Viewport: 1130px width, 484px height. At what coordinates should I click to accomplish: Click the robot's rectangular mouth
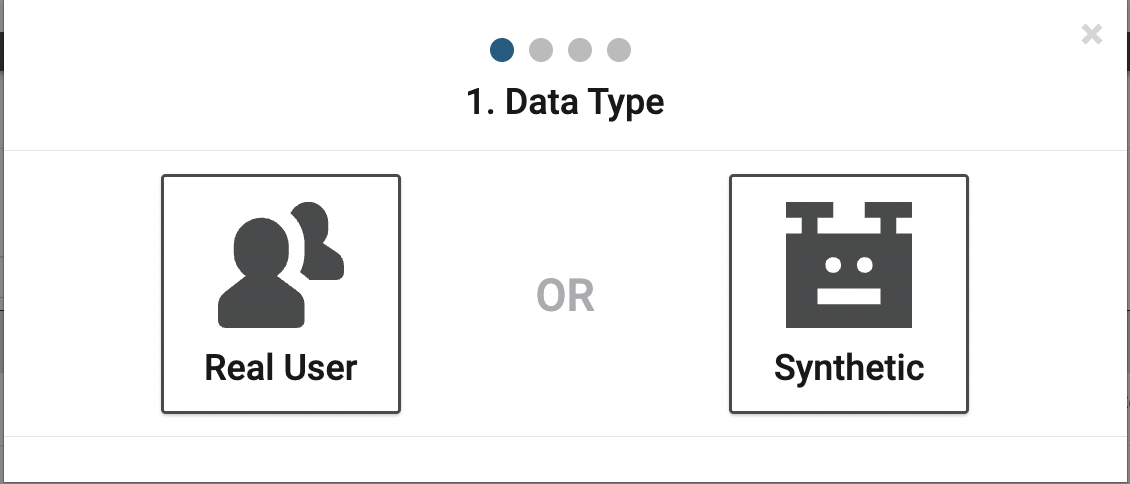click(849, 296)
